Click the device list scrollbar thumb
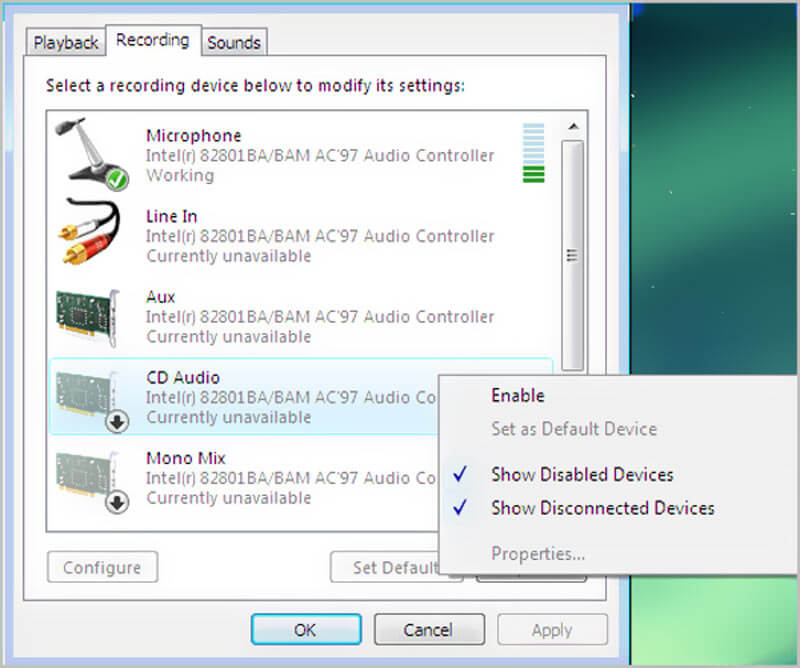The image size is (800, 668). point(572,255)
